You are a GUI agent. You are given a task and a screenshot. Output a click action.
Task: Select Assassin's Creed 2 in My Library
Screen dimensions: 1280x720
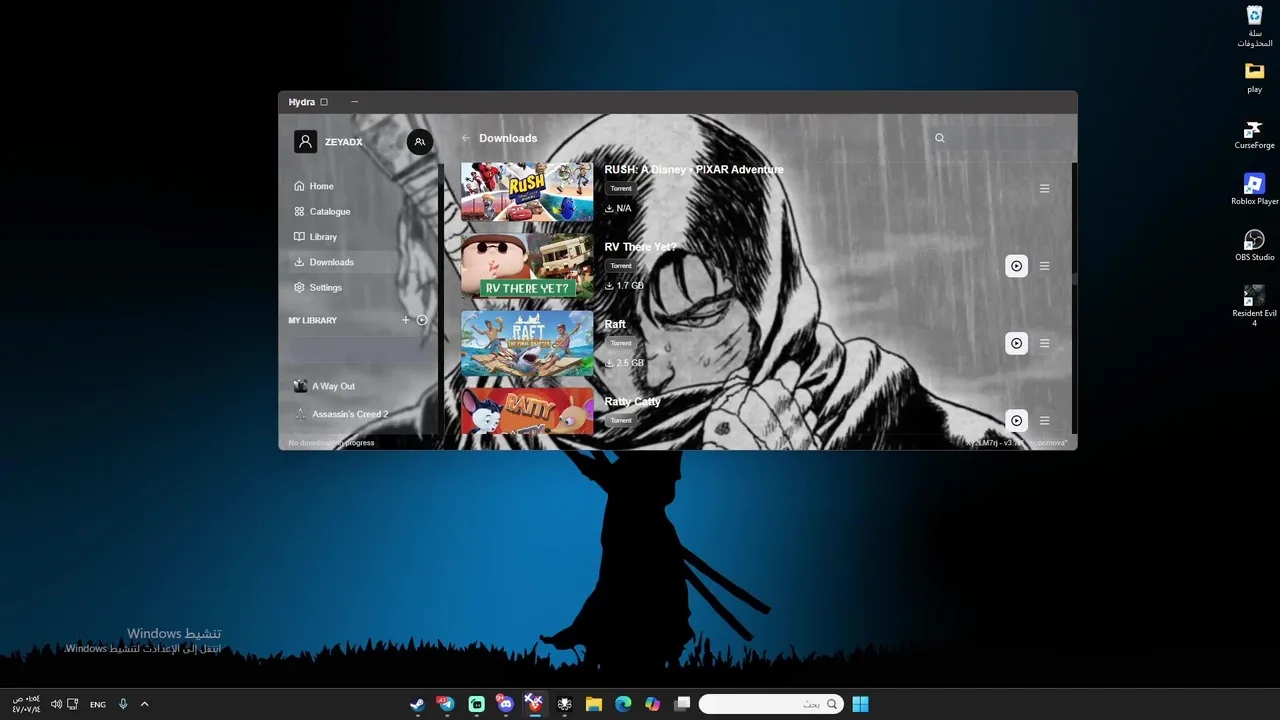tap(363, 414)
